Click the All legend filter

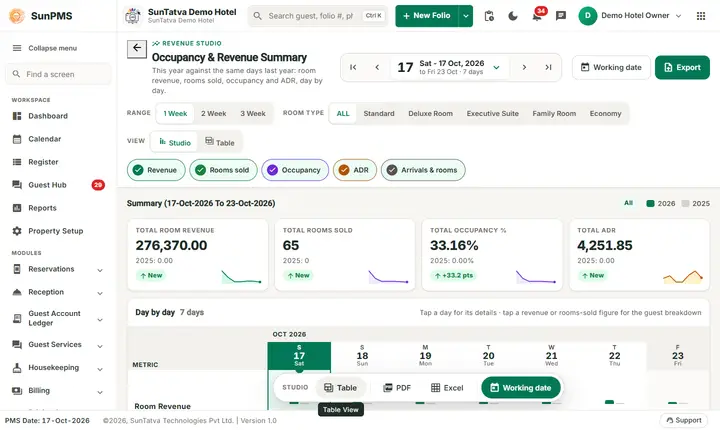click(x=628, y=203)
